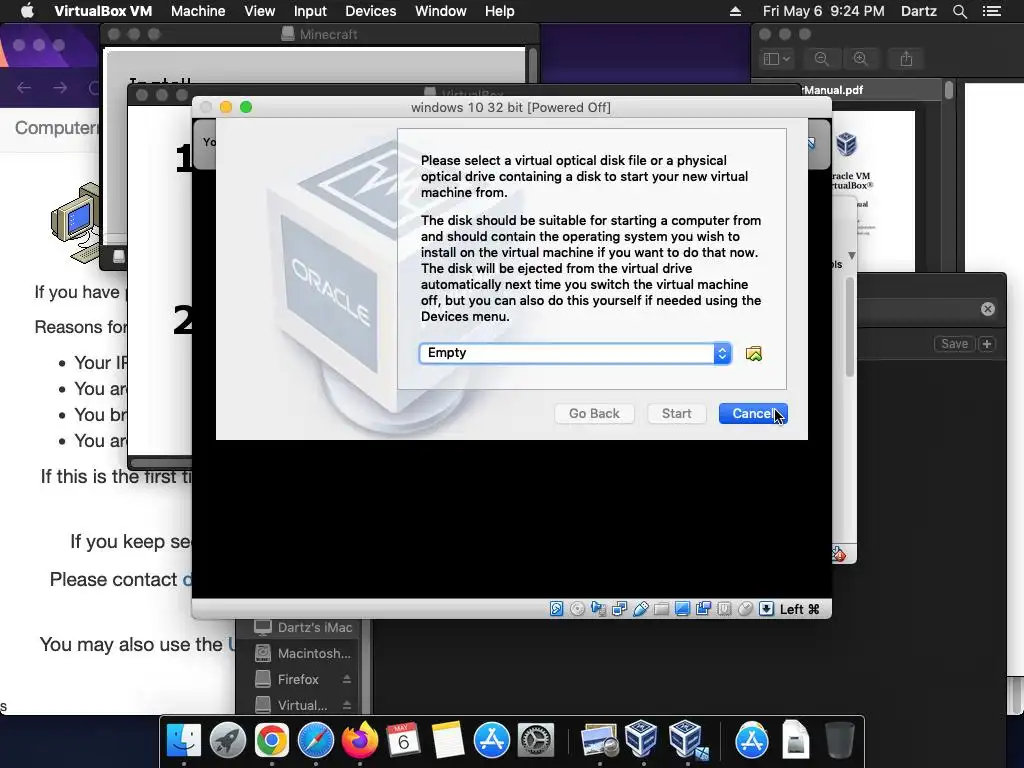Open Notification Center list icon
This screenshot has width=1024, height=768.
click(991, 11)
